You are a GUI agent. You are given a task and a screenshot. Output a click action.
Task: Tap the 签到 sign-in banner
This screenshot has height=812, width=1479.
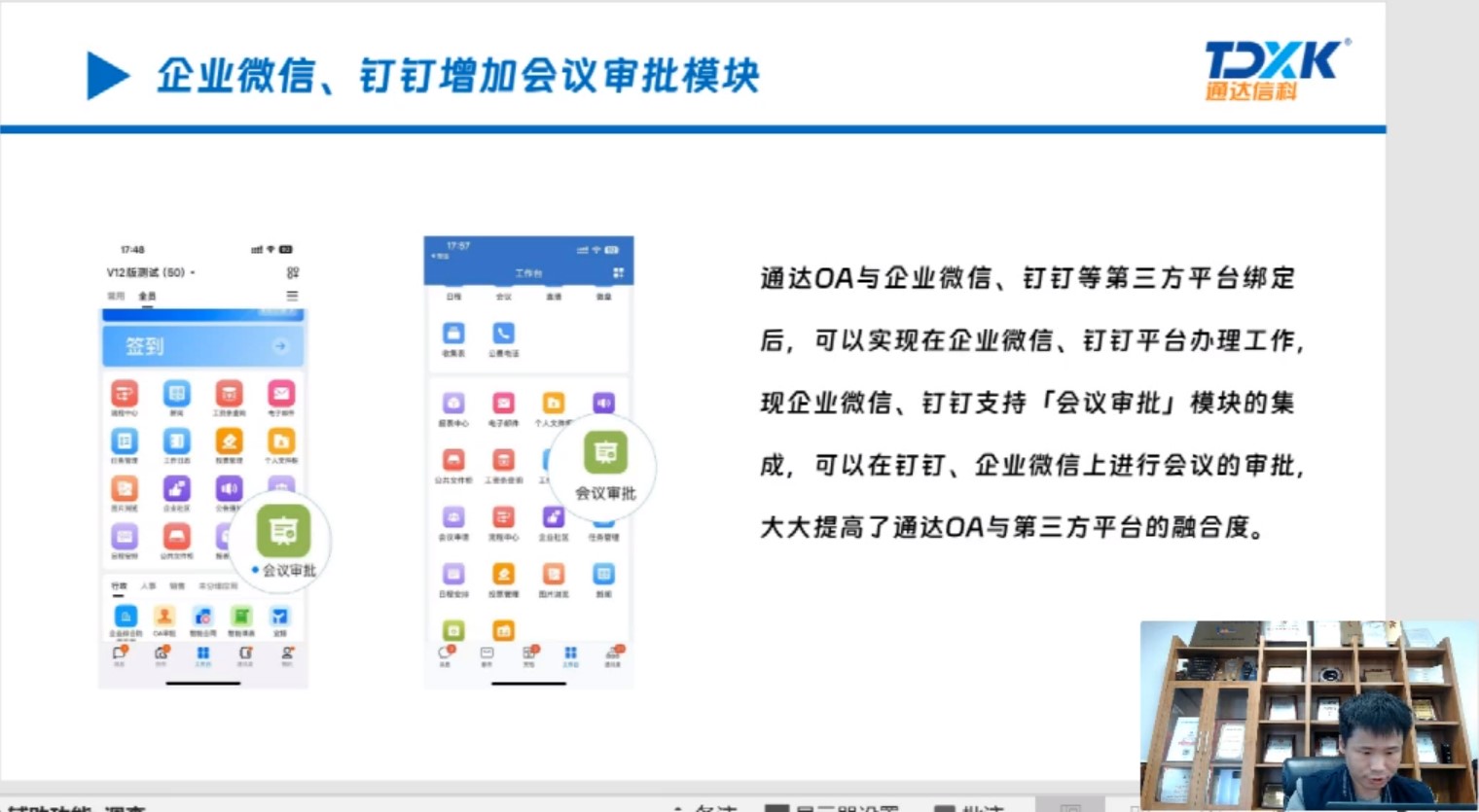(x=202, y=346)
